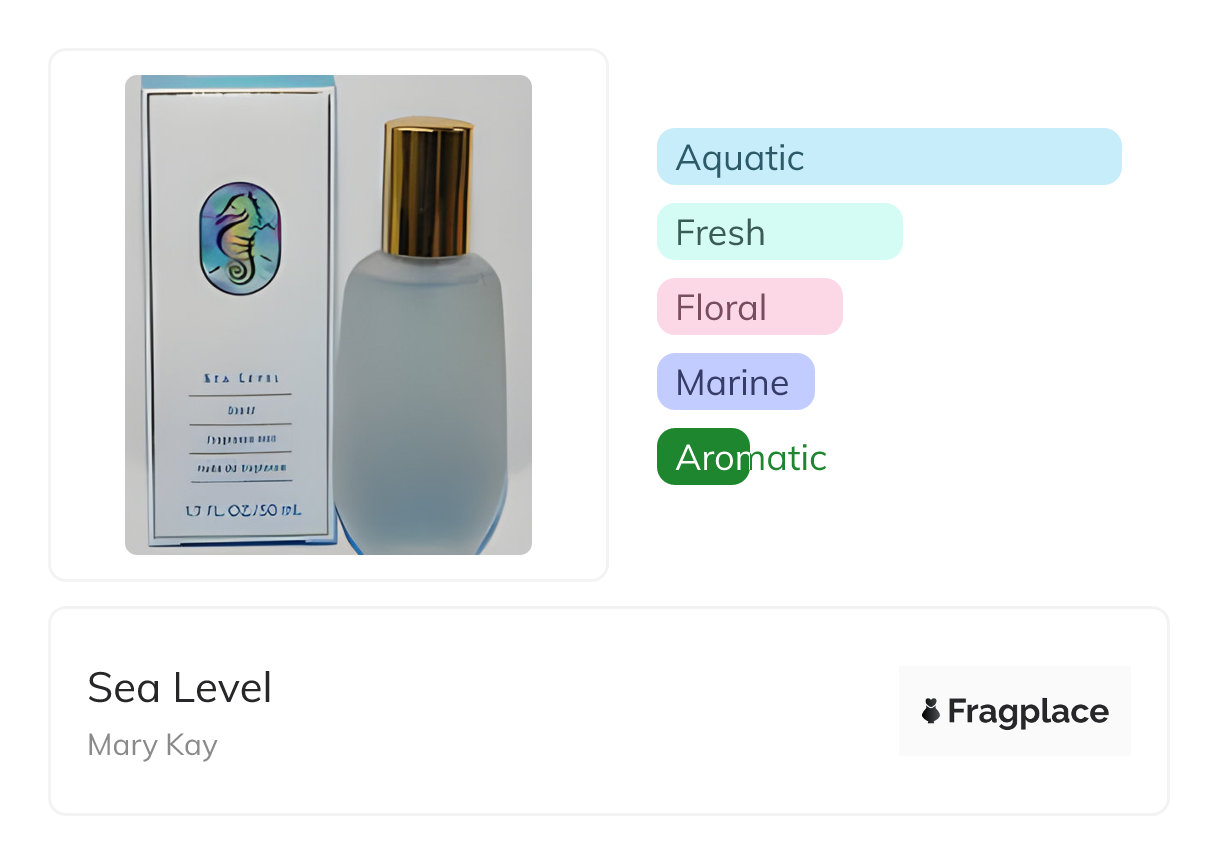
Task: Click the seahorse emblem on the box
Action: click(x=240, y=238)
